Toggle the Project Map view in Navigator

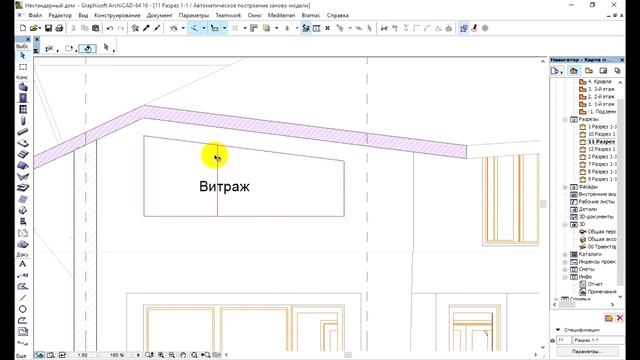click(x=573, y=71)
